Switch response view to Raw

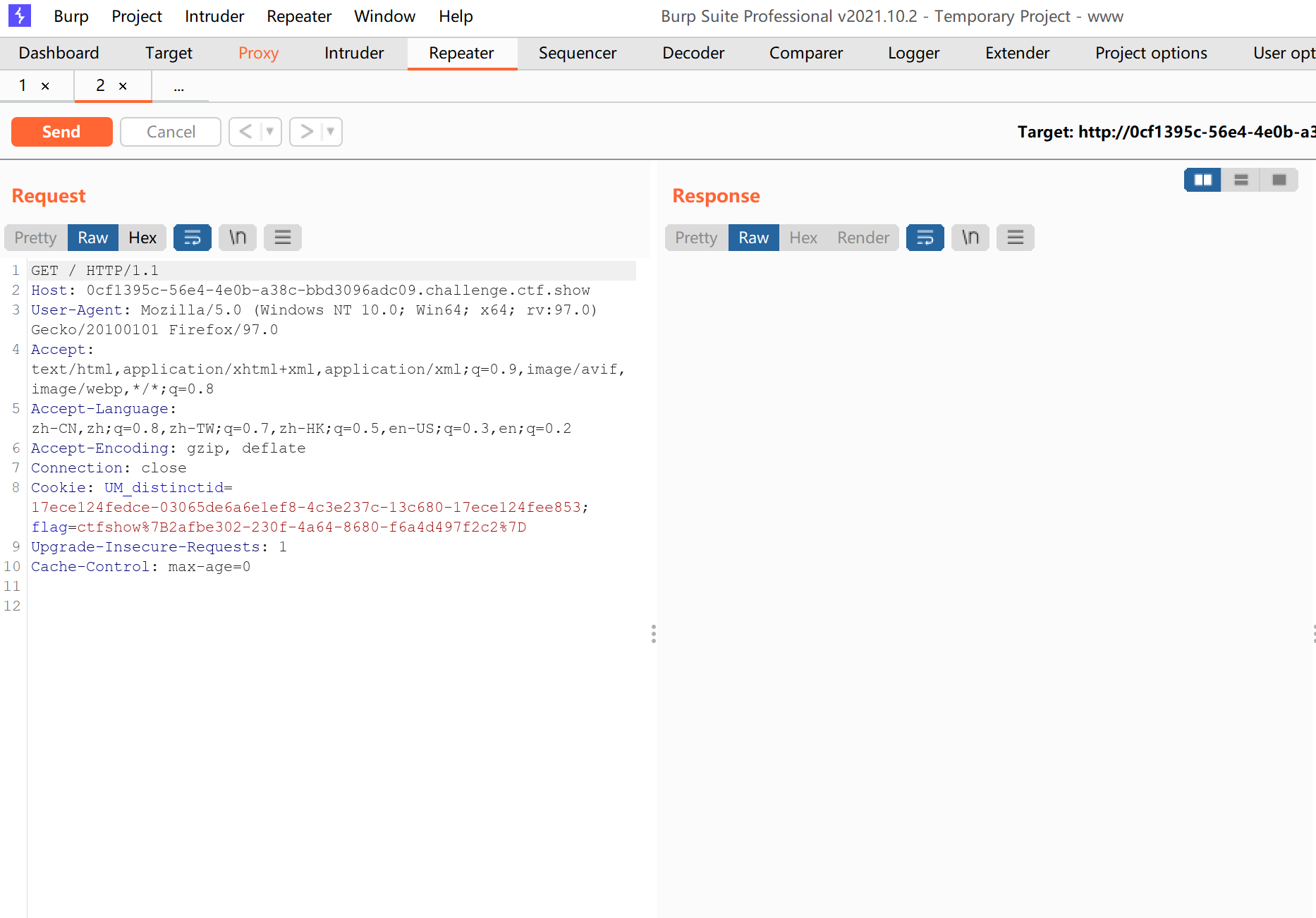click(754, 238)
